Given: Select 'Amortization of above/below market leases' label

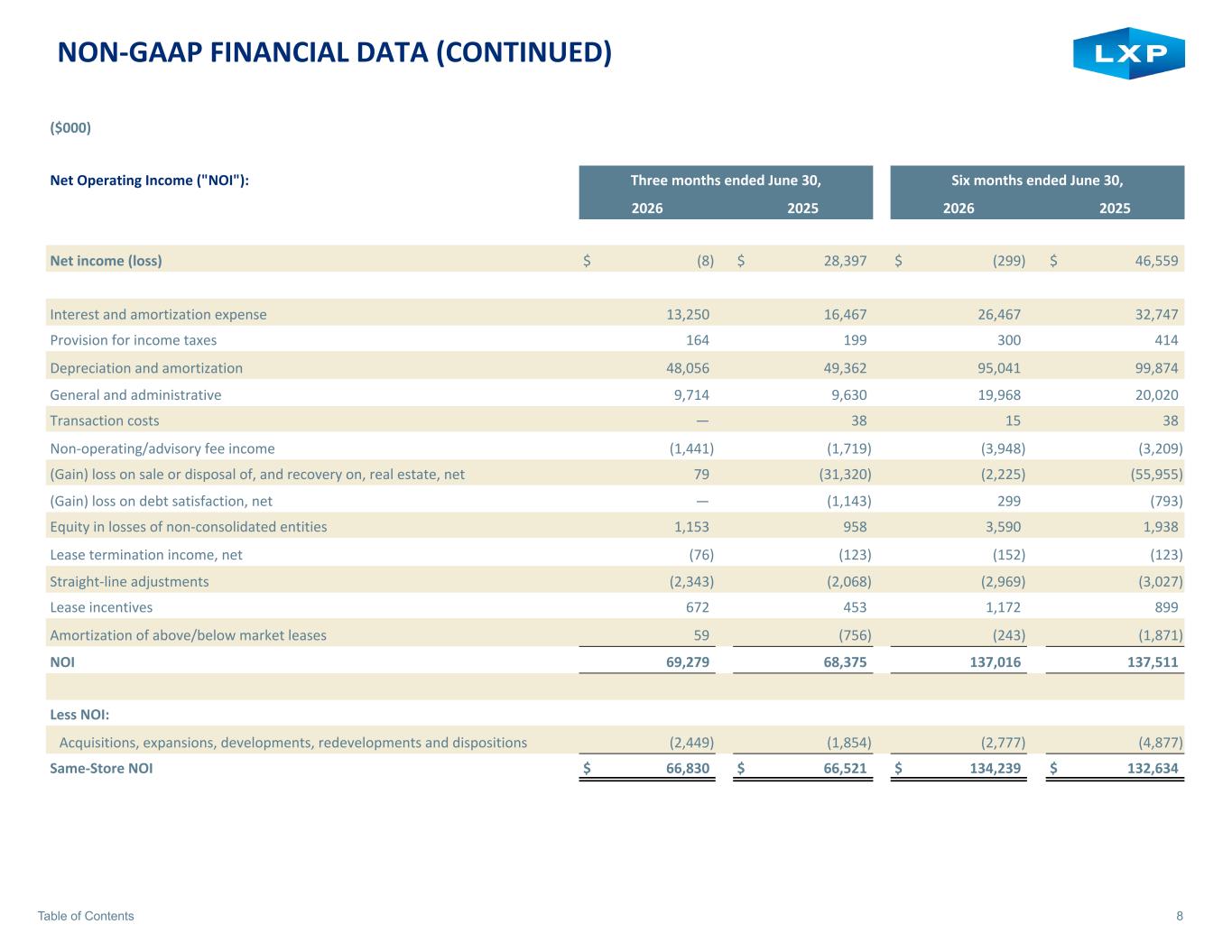Looking at the screenshot, I should tap(189, 635).
